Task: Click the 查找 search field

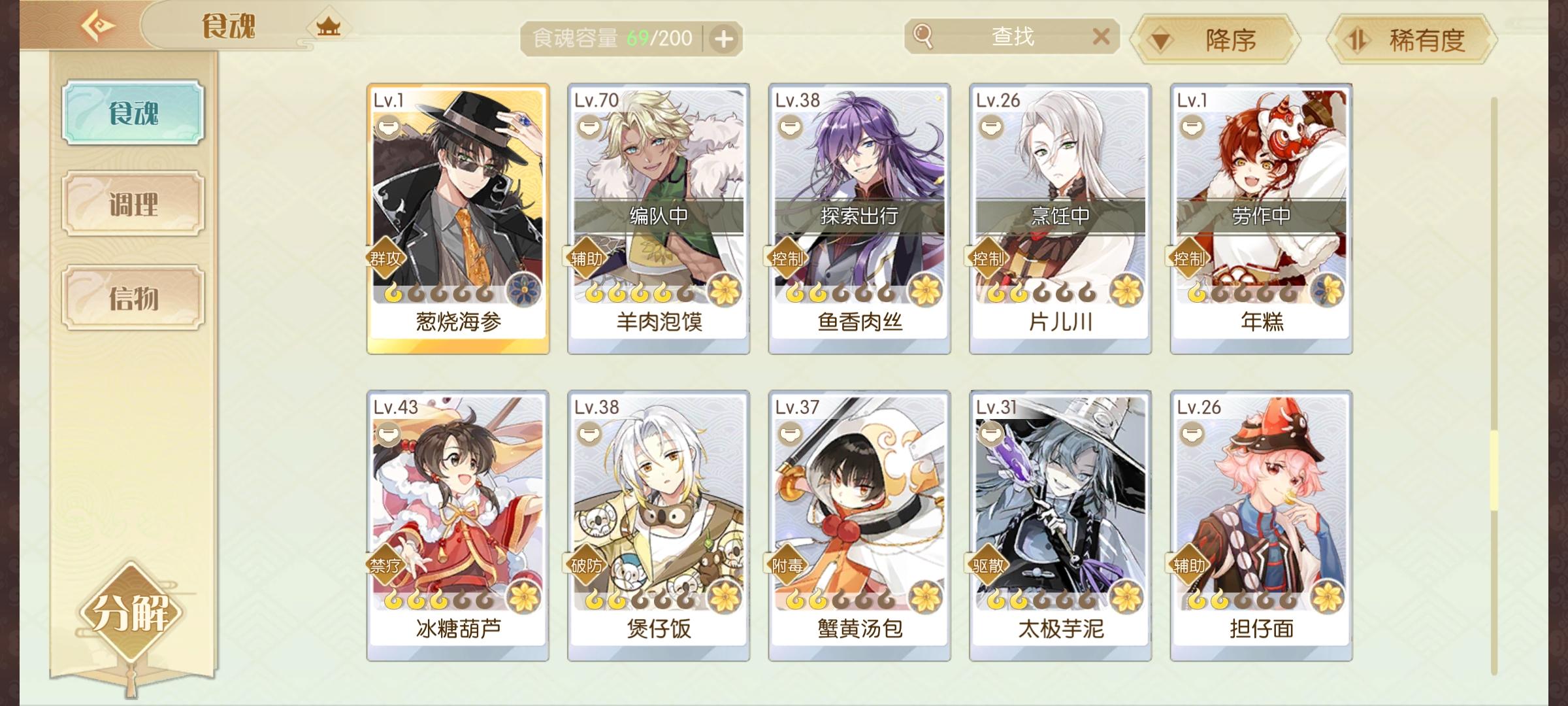Action: coord(1012,37)
